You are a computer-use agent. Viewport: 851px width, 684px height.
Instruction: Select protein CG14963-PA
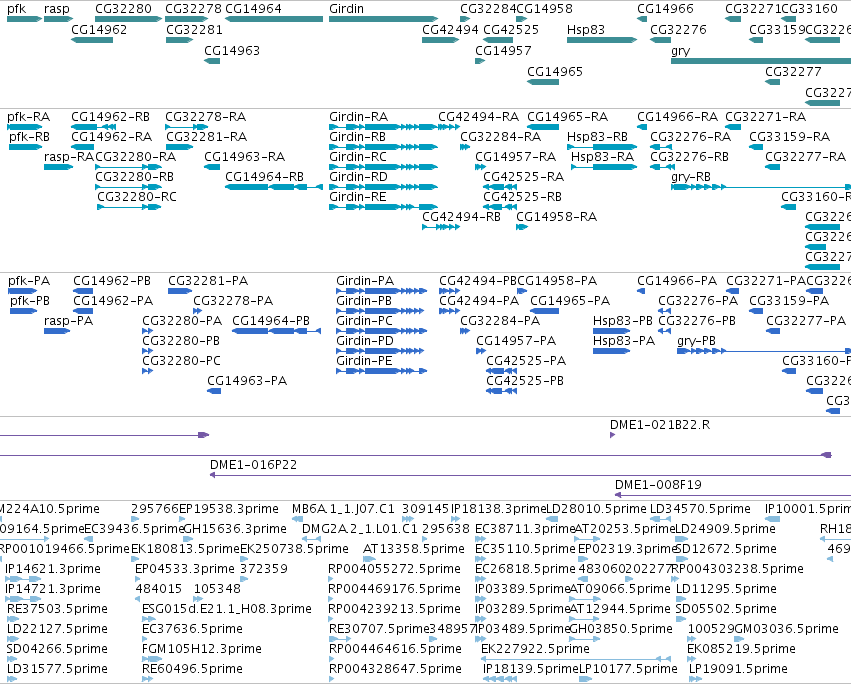[x=247, y=381]
